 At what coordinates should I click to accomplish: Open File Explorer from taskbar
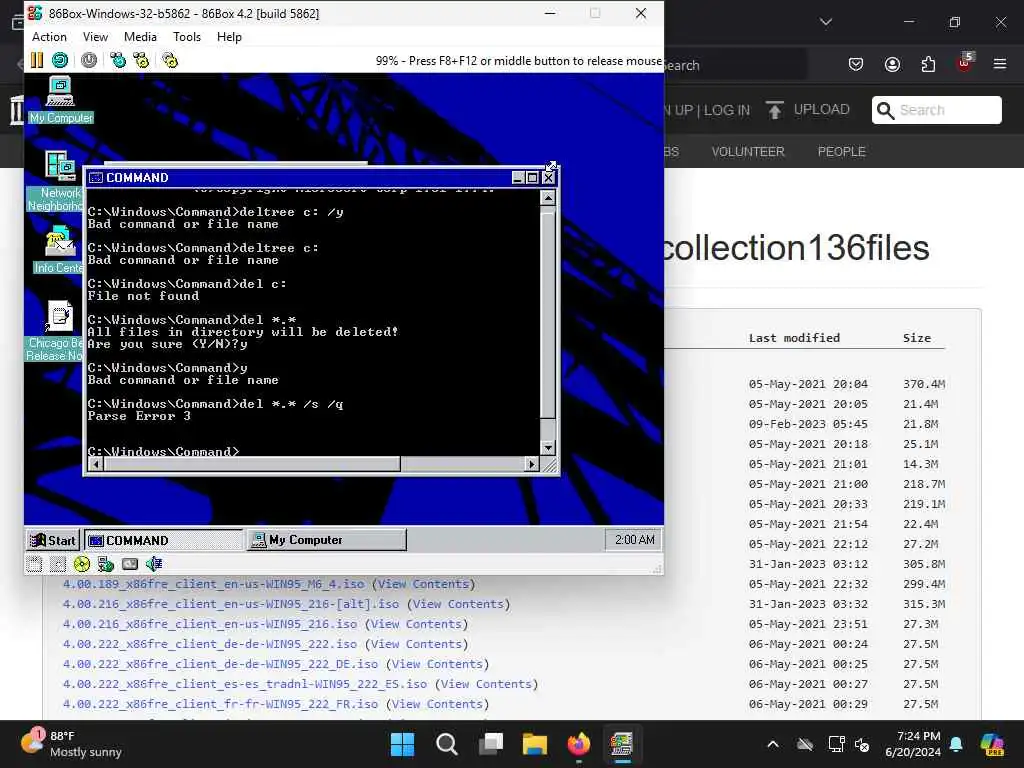point(534,744)
